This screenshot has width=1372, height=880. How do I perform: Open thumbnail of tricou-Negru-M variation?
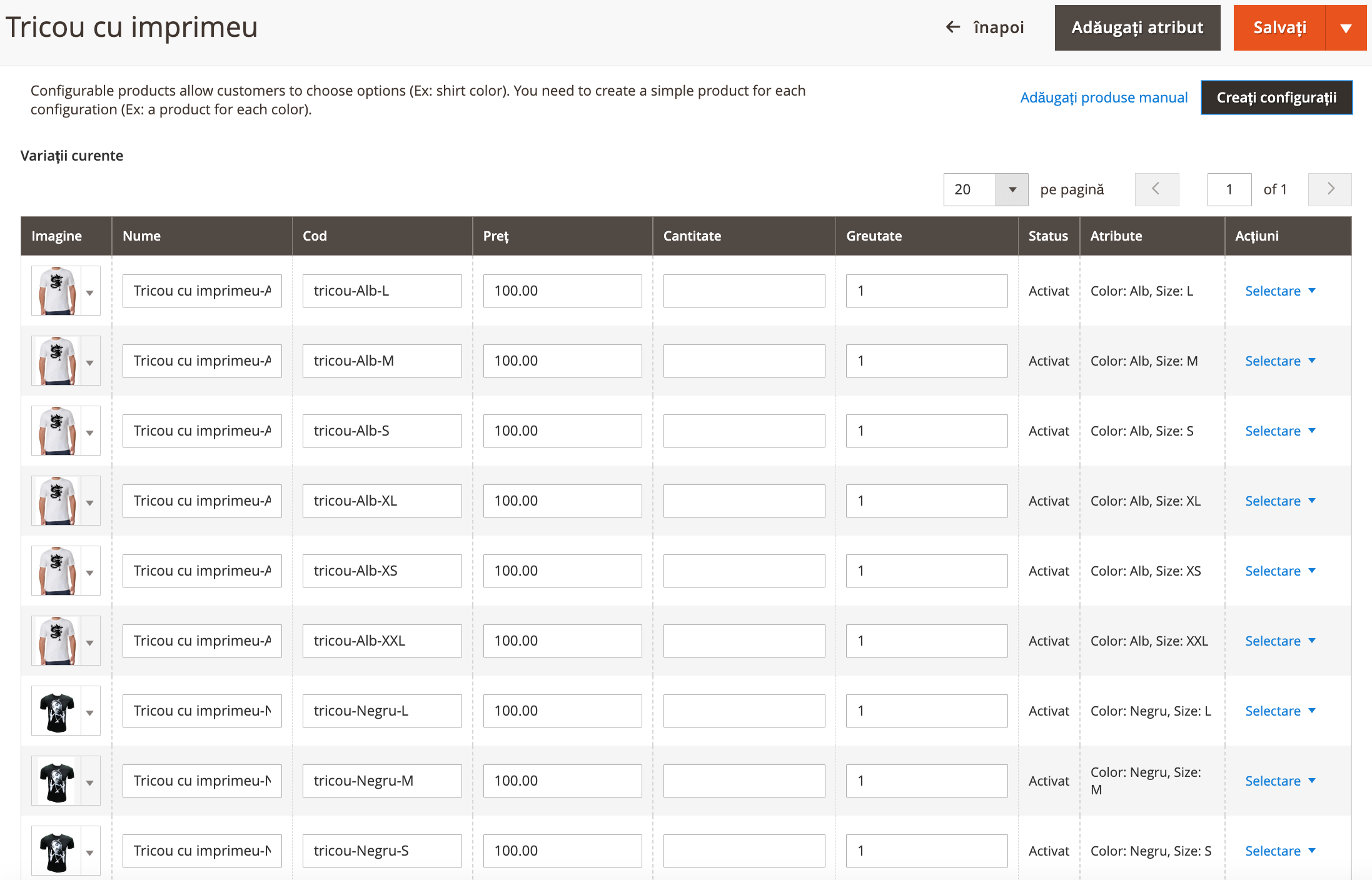coord(56,781)
